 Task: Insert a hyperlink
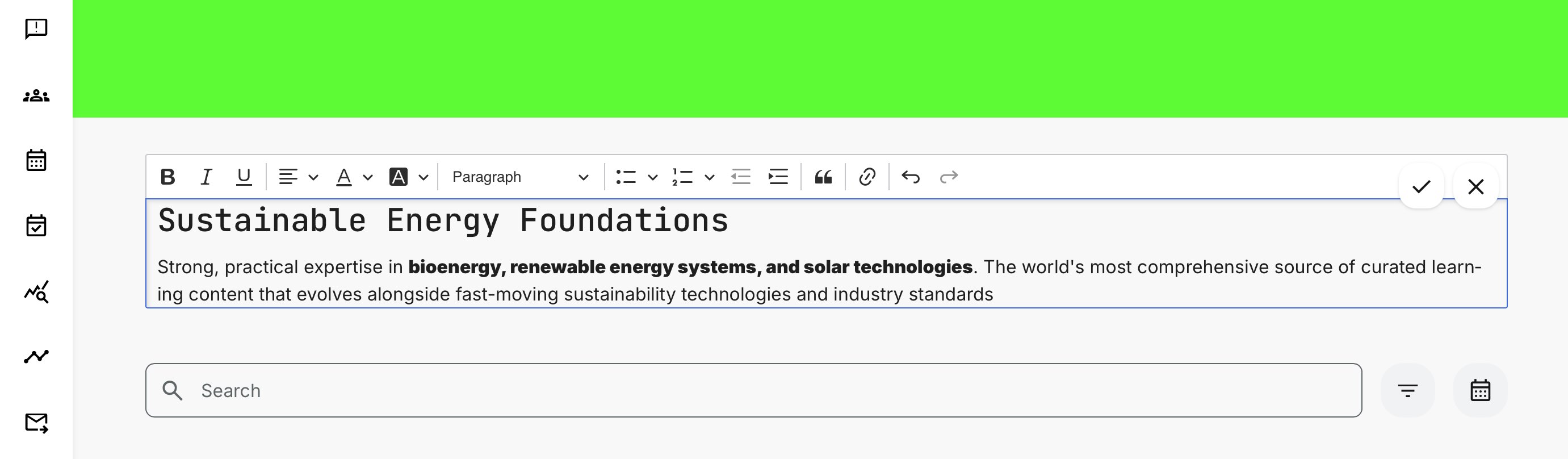867,177
